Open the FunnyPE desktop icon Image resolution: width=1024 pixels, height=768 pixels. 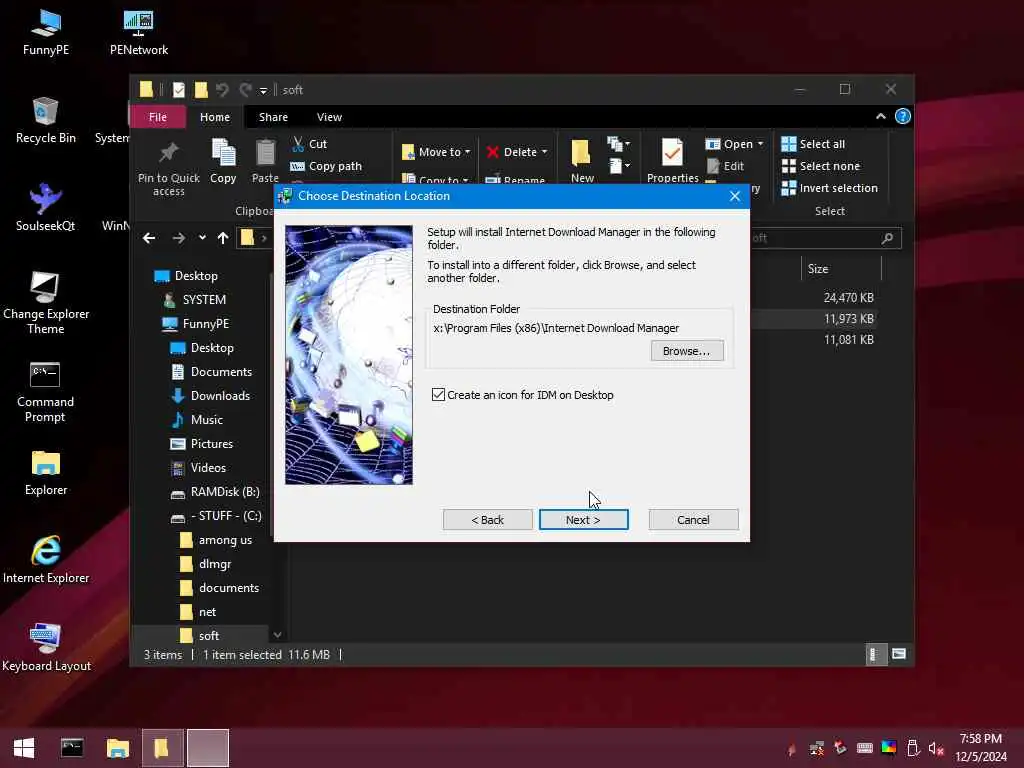point(46,33)
